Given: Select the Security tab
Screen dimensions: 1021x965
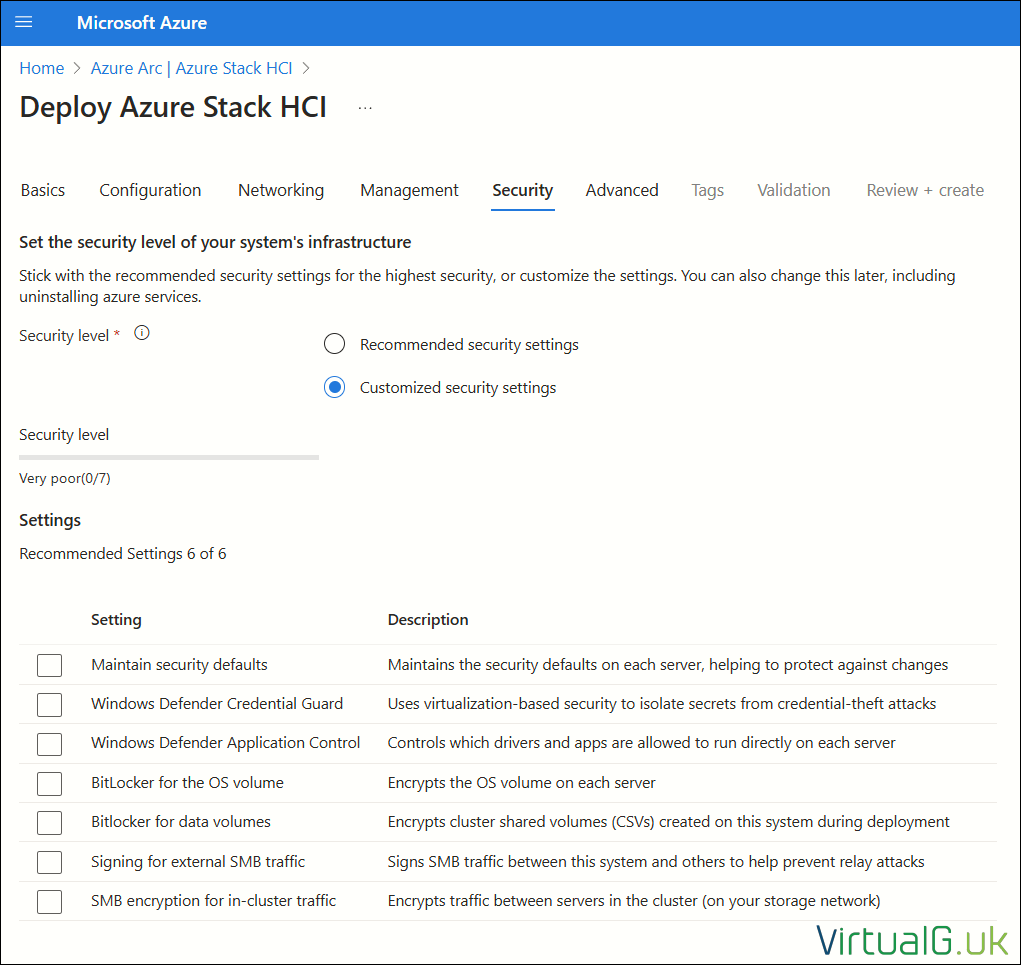Looking at the screenshot, I should 522,190.
